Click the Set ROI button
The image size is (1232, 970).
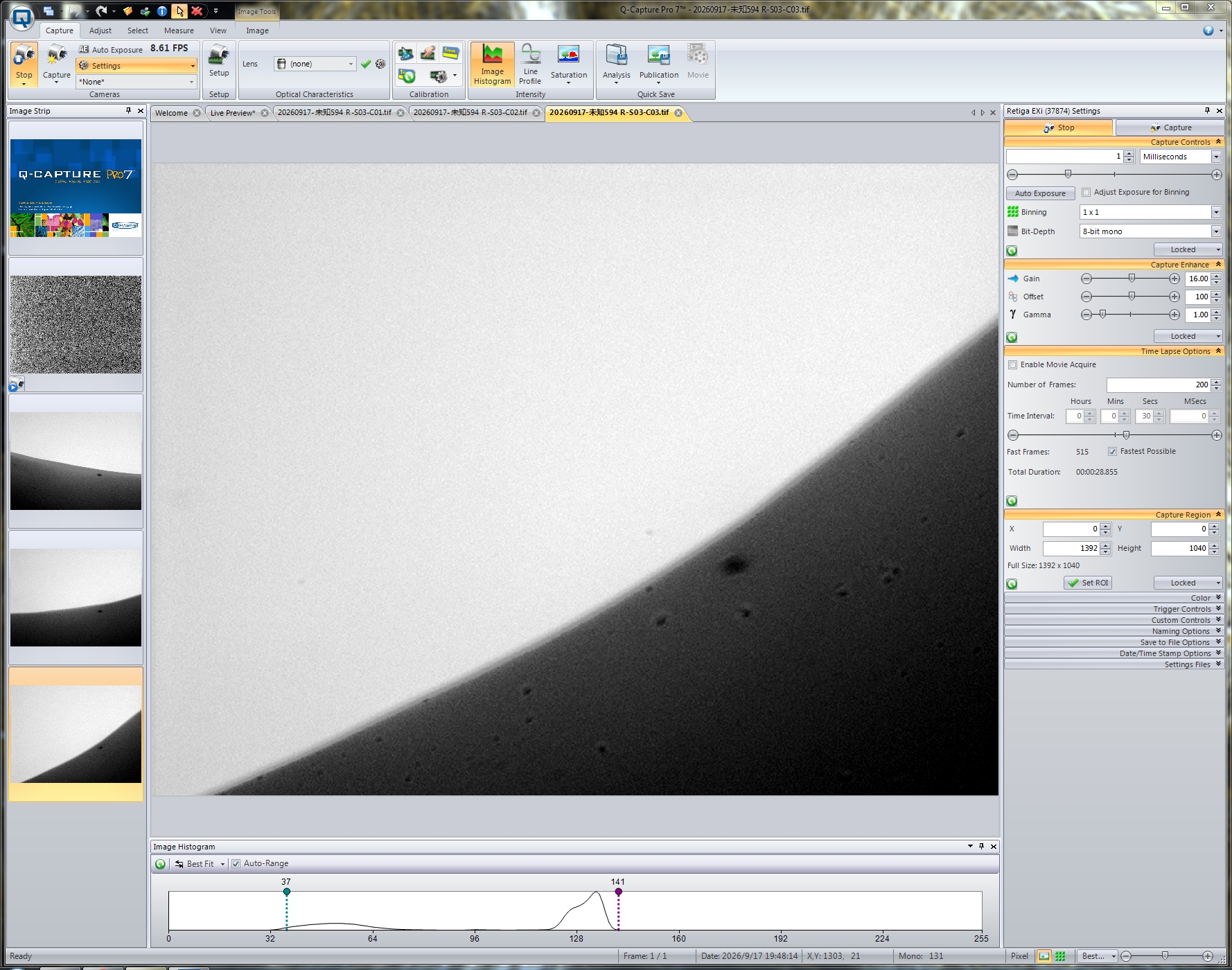pos(1088,583)
